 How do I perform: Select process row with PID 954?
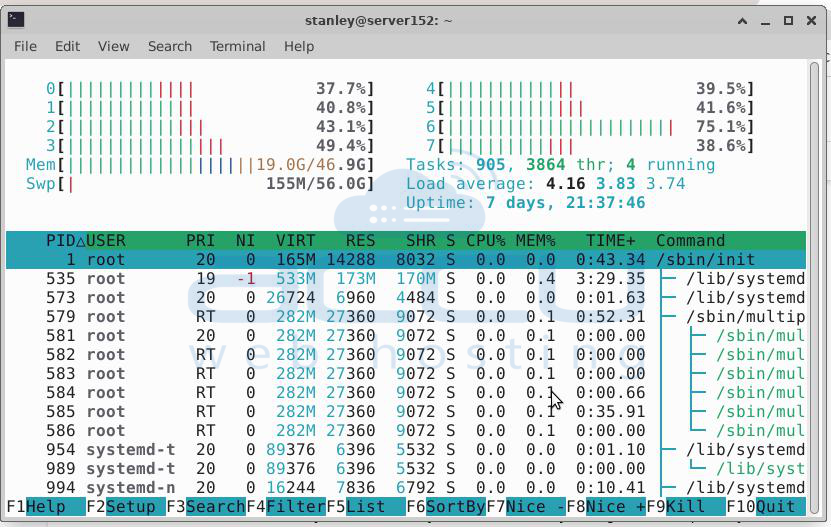(x=406, y=450)
